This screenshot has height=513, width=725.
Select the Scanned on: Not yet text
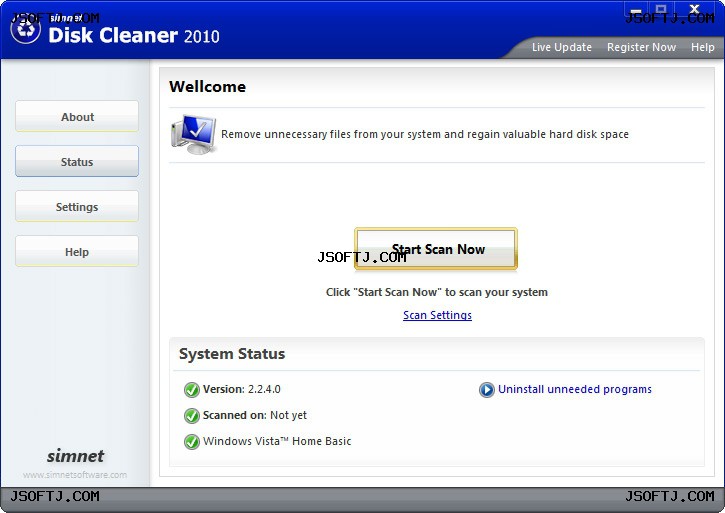pos(255,415)
